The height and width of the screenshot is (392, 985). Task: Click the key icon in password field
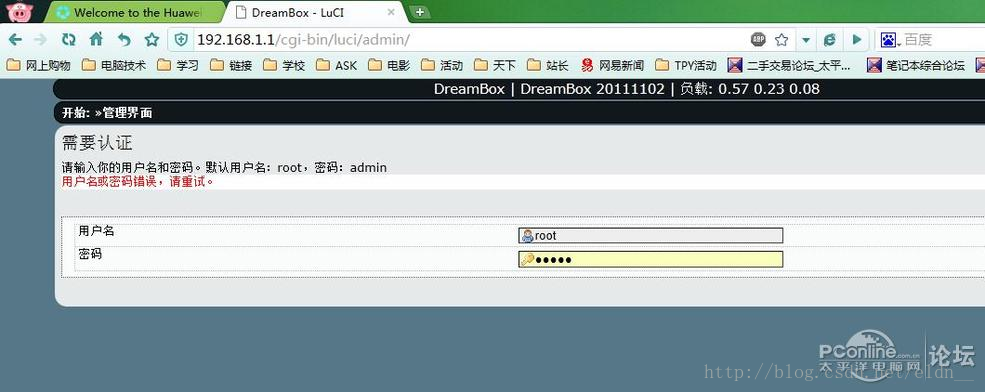point(528,259)
